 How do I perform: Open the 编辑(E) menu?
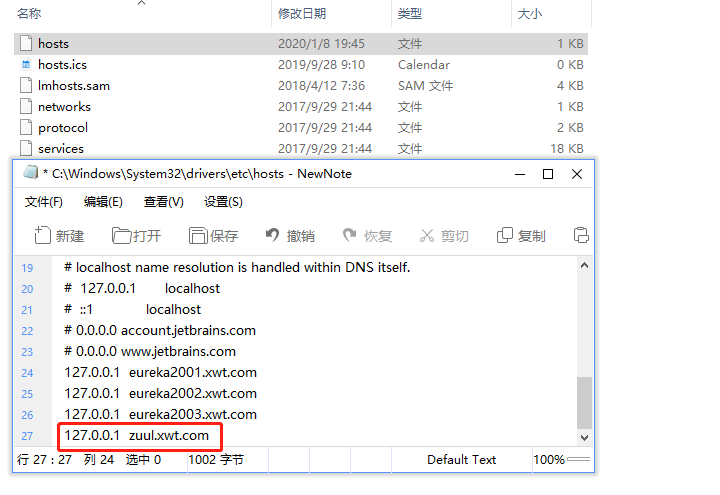[x=103, y=202]
